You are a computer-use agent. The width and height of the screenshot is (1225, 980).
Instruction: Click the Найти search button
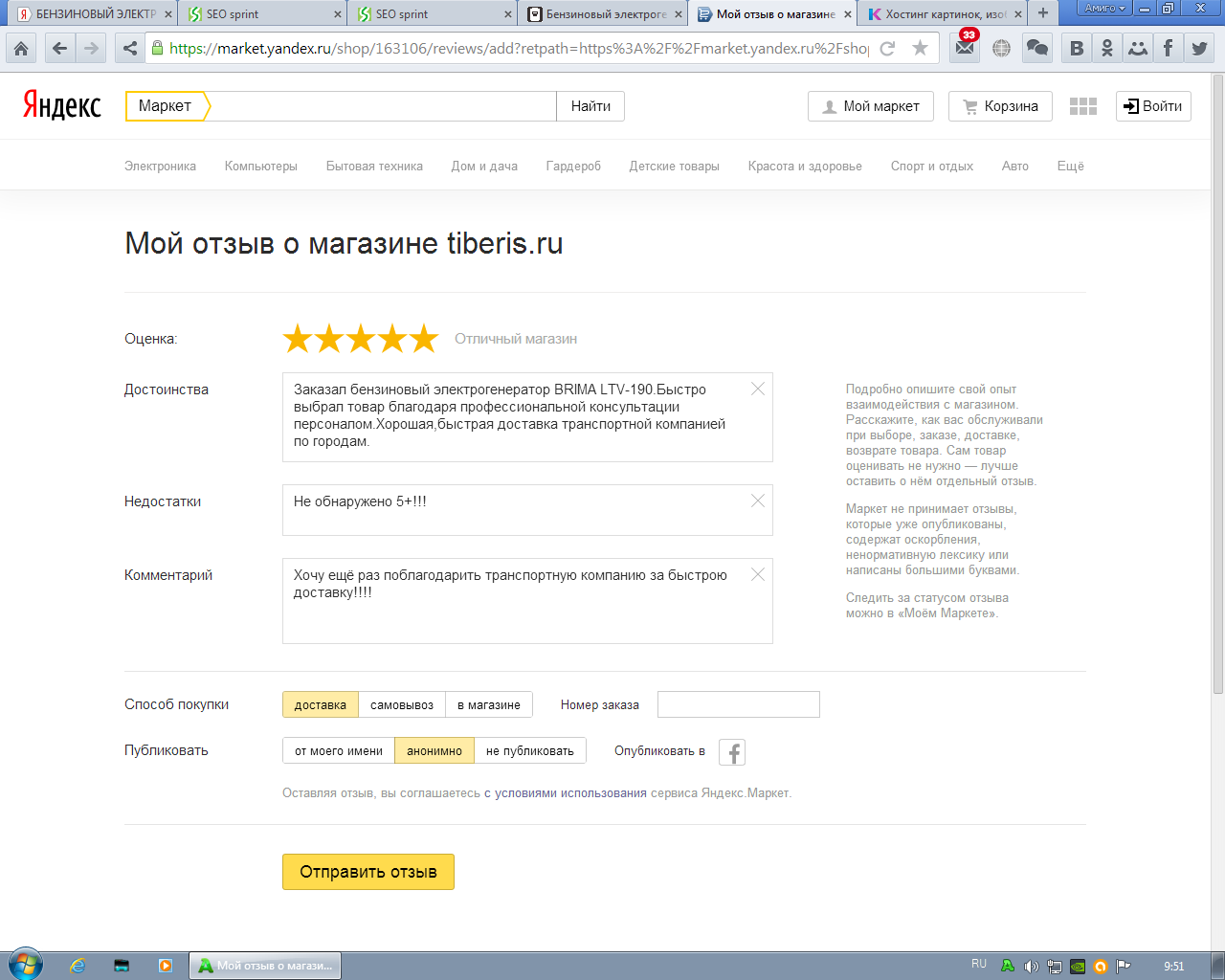(x=590, y=106)
